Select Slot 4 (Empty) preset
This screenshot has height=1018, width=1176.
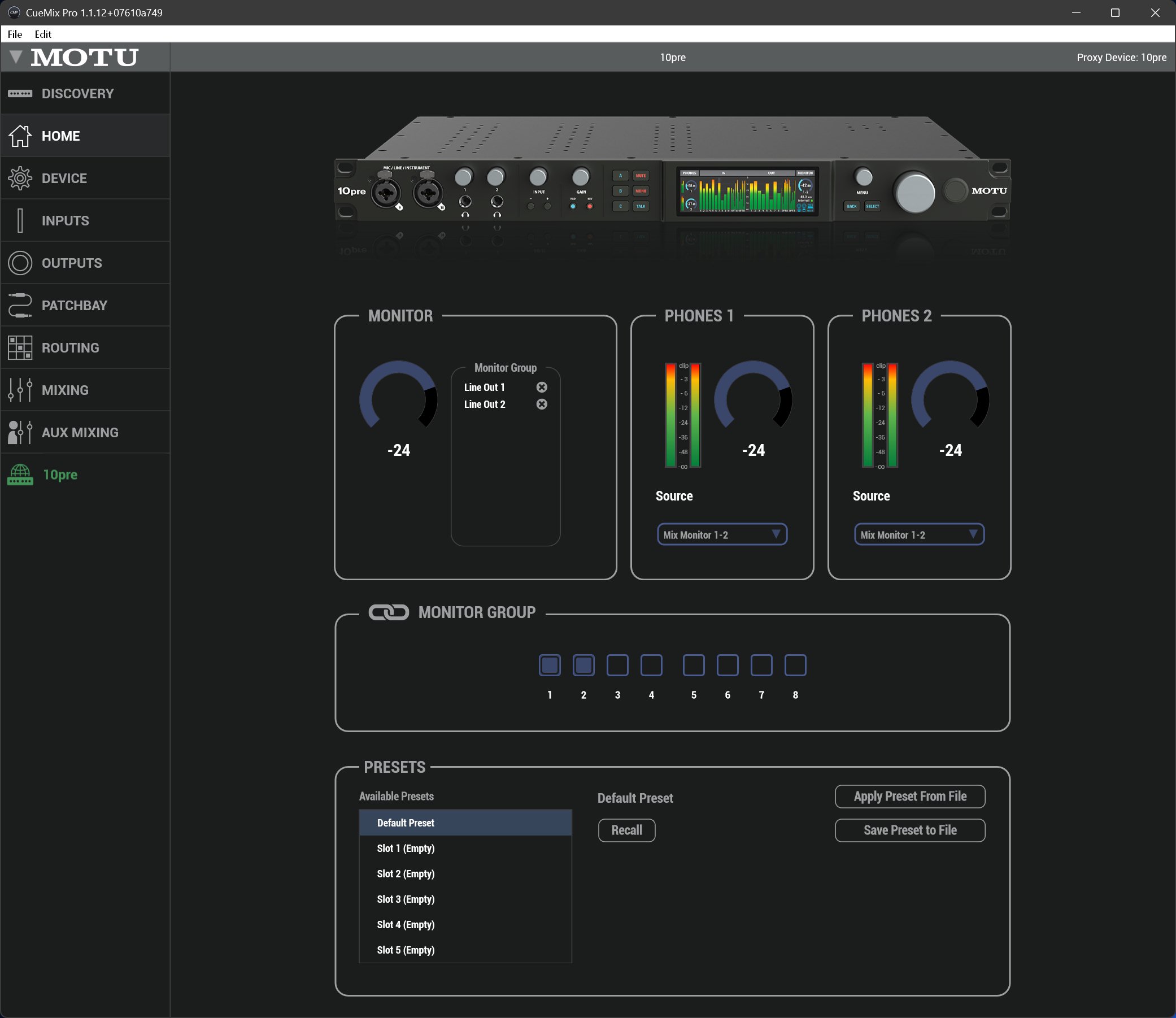coord(465,924)
